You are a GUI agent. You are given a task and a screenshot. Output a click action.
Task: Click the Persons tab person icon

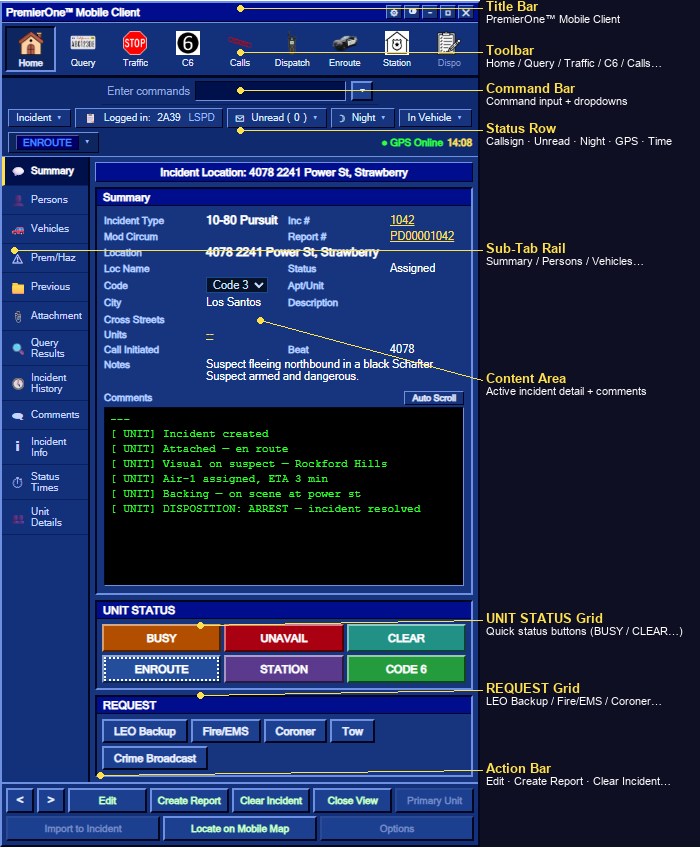point(18,200)
